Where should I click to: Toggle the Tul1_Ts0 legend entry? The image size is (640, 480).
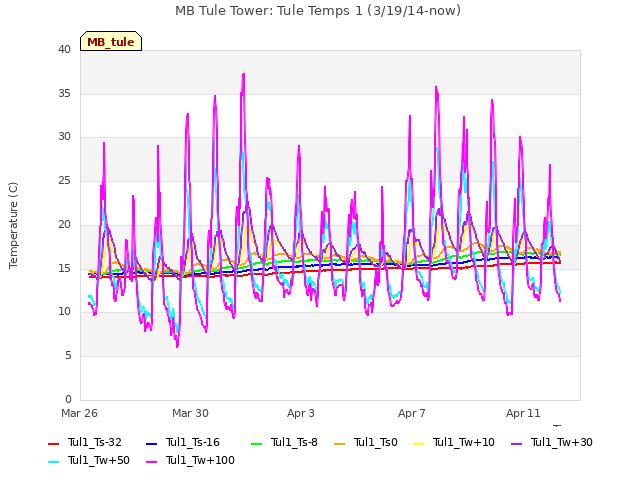(365, 442)
